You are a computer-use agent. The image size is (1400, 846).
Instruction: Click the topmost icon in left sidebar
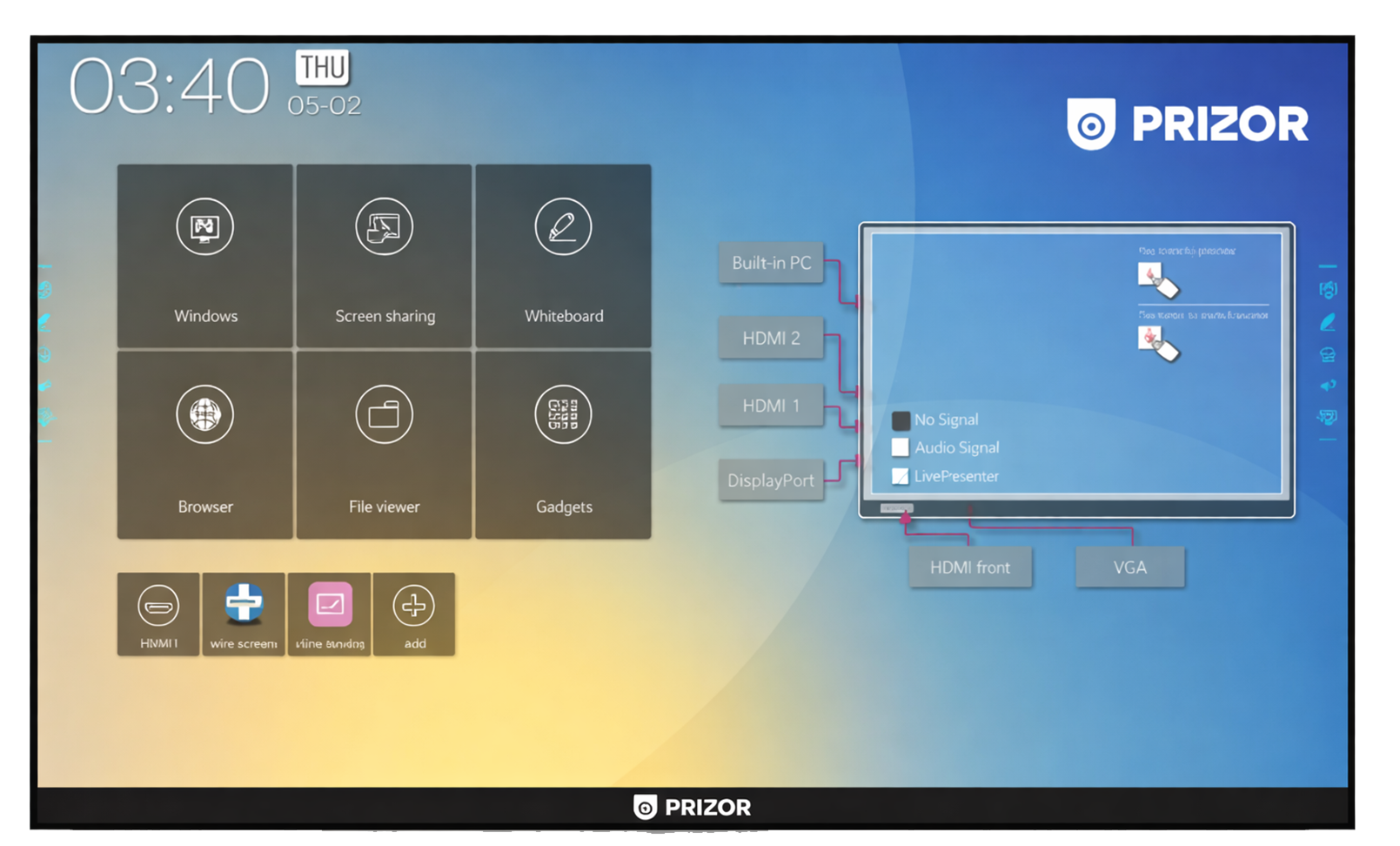[x=44, y=289]
